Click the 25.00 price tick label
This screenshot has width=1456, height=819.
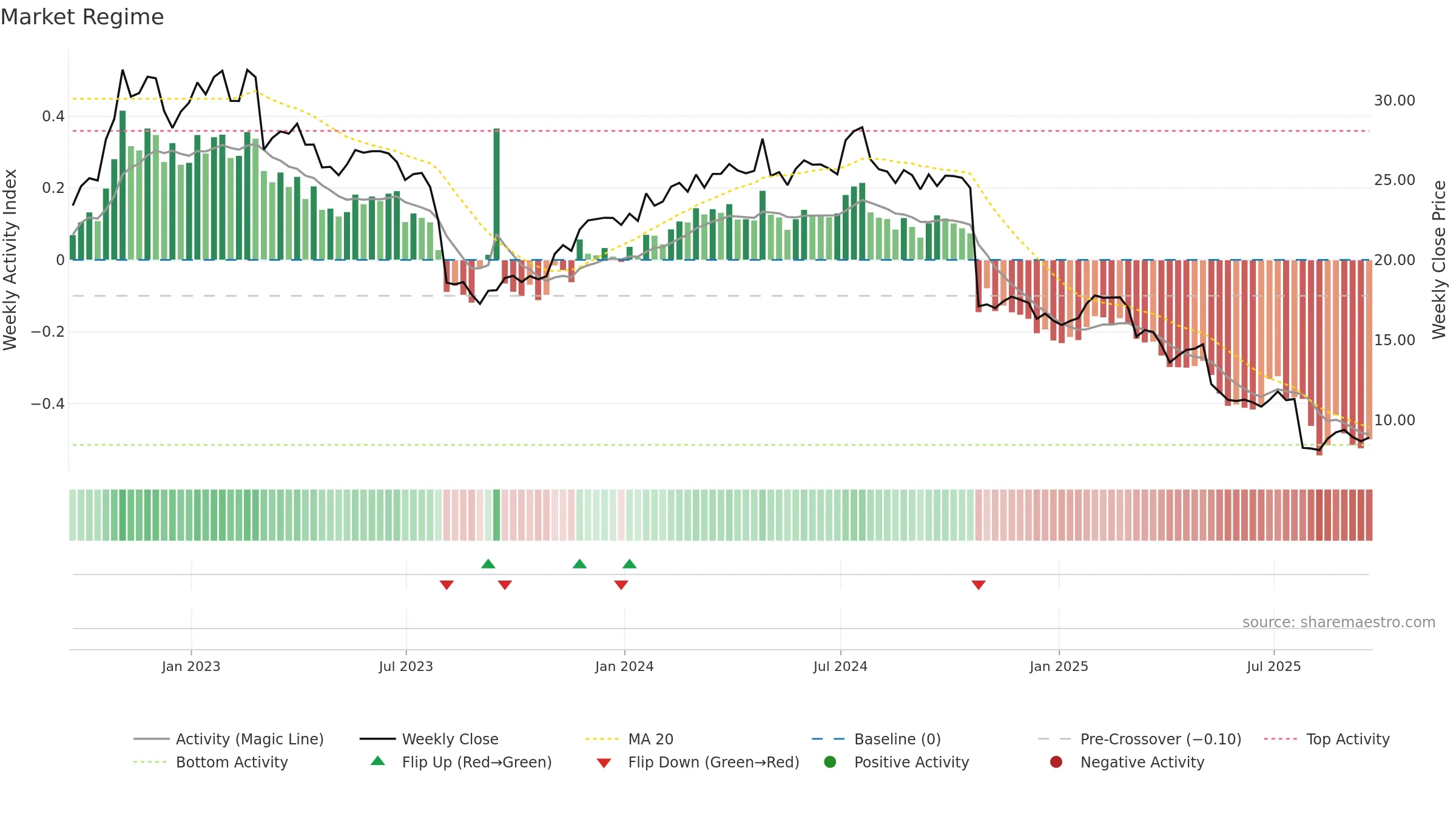coord(1394,180)
